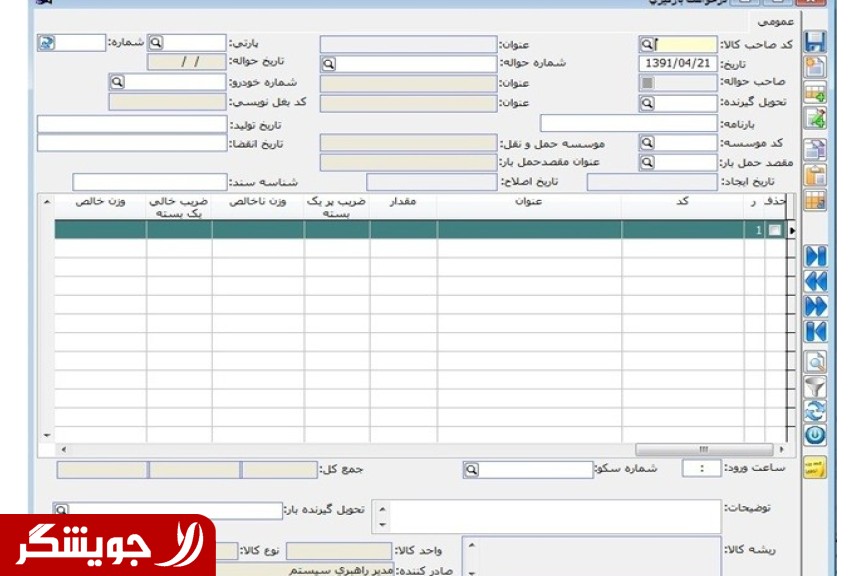
Task: Open lookup for تحویل گیرنده field
Action: [647, 103]
